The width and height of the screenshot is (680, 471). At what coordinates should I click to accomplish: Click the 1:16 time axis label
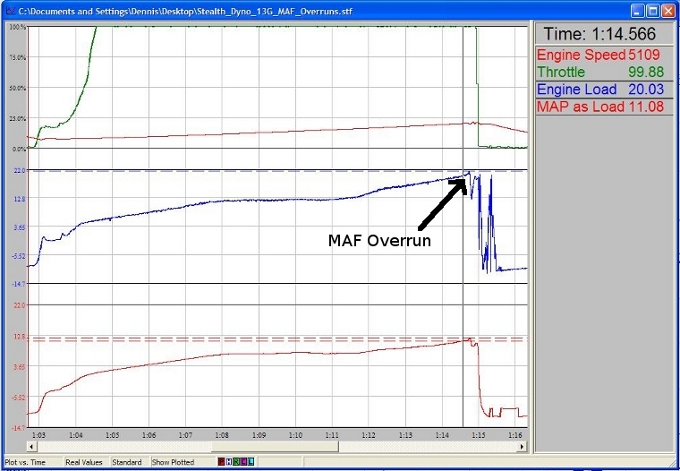tap(515, 435)
